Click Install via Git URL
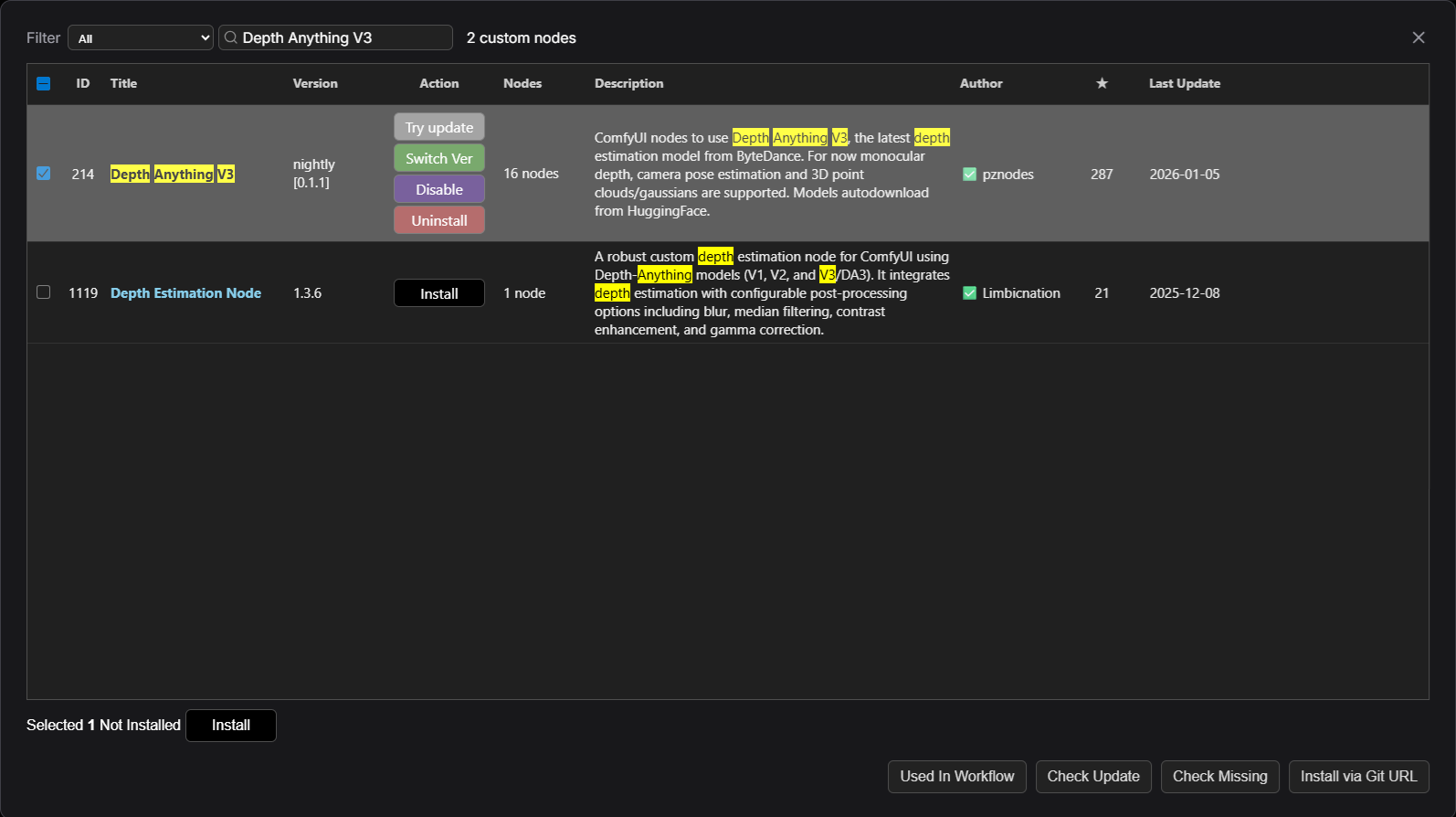 point(1358,776)
